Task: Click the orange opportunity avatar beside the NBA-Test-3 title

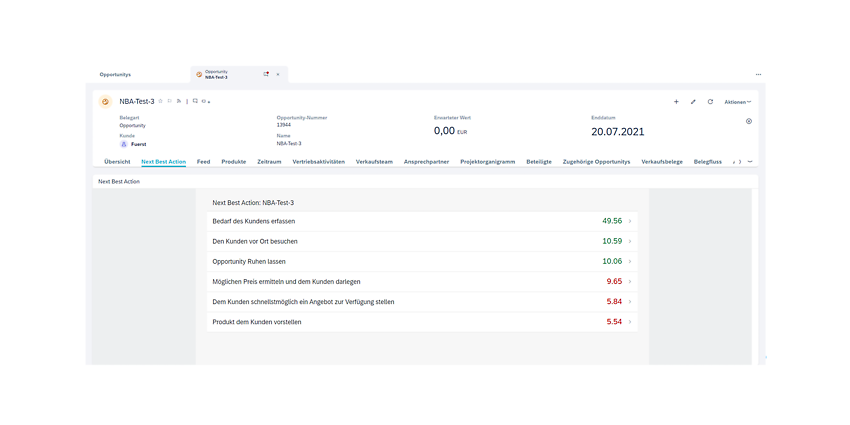Action: [106, 101]
